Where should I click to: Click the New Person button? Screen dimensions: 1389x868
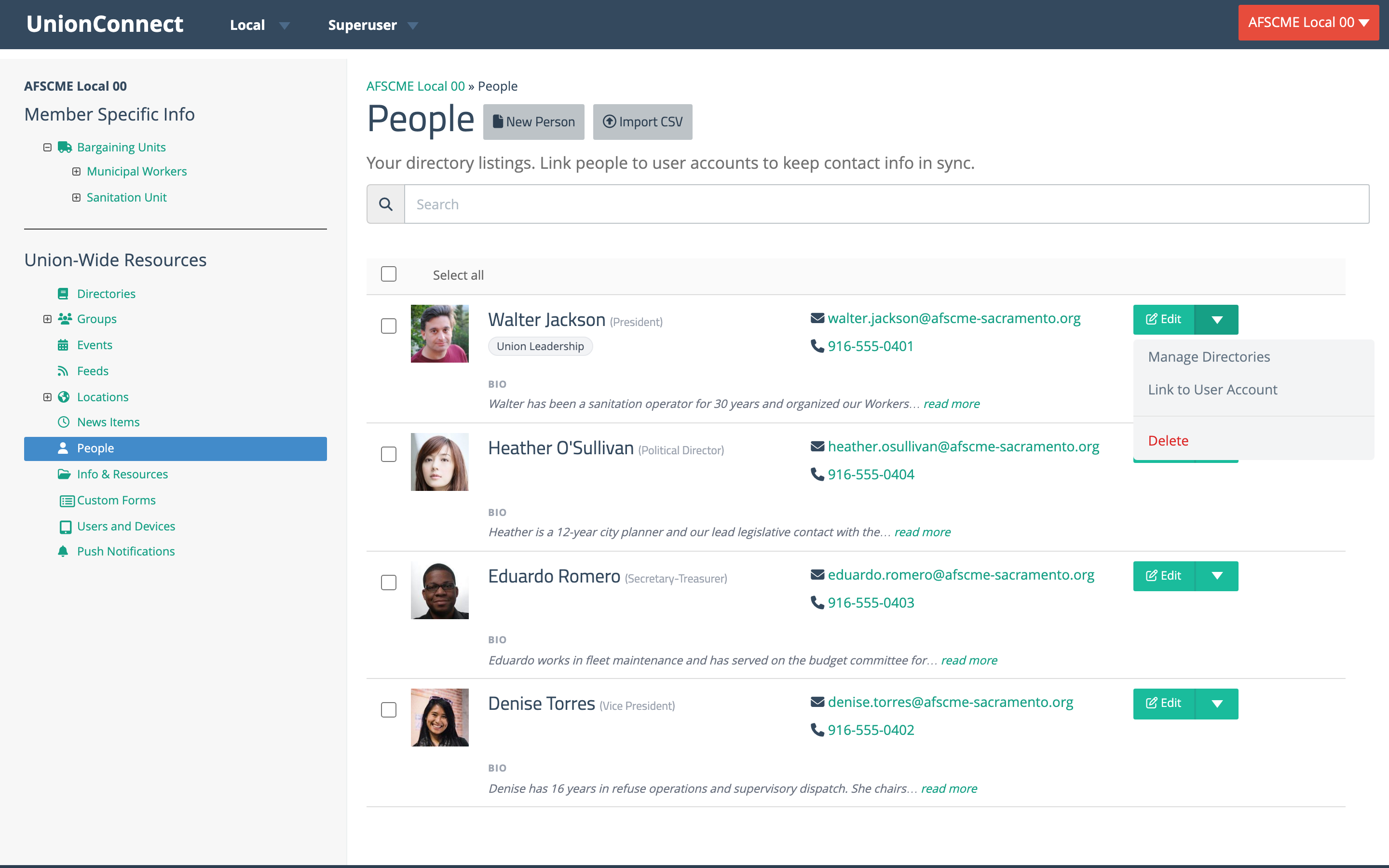(534, 122)
